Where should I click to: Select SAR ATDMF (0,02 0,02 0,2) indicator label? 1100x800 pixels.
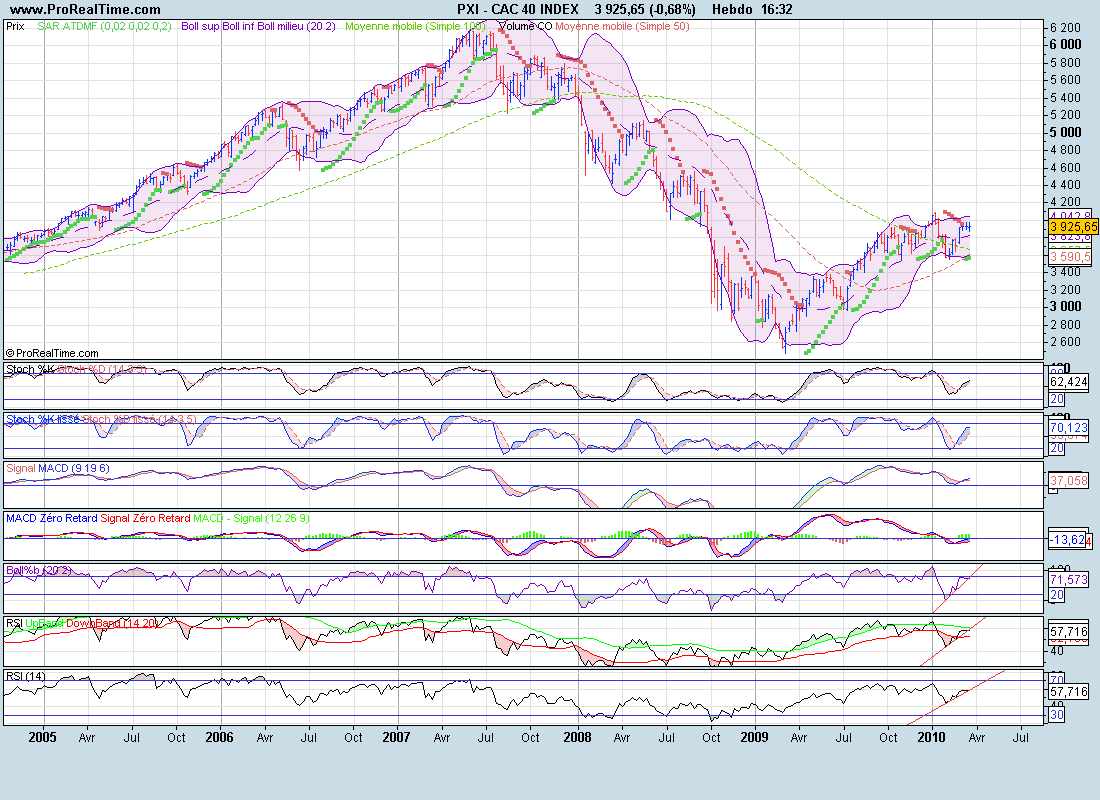click(x=105, y=27)
